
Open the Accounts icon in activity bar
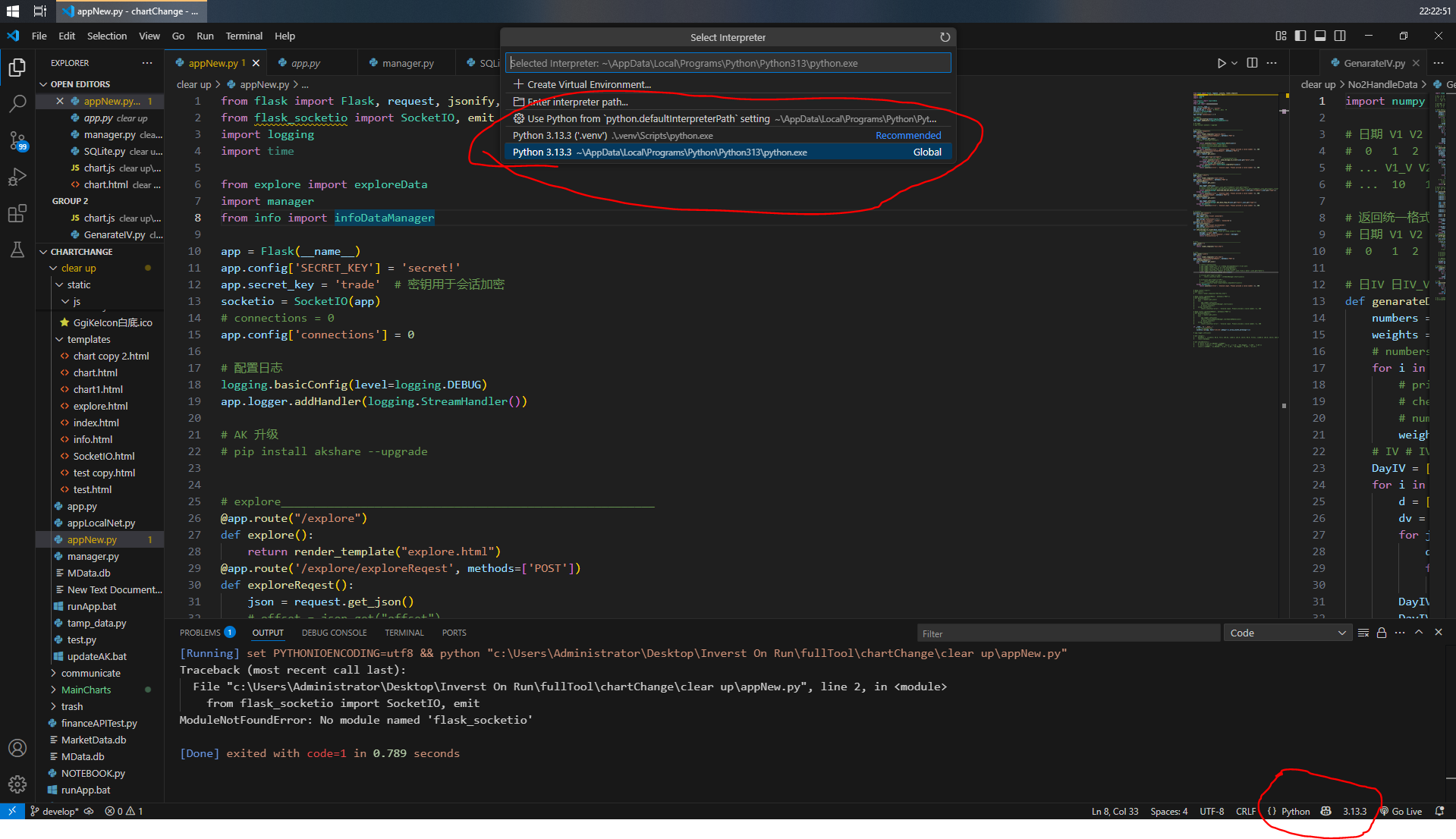[x=17, y=748]
